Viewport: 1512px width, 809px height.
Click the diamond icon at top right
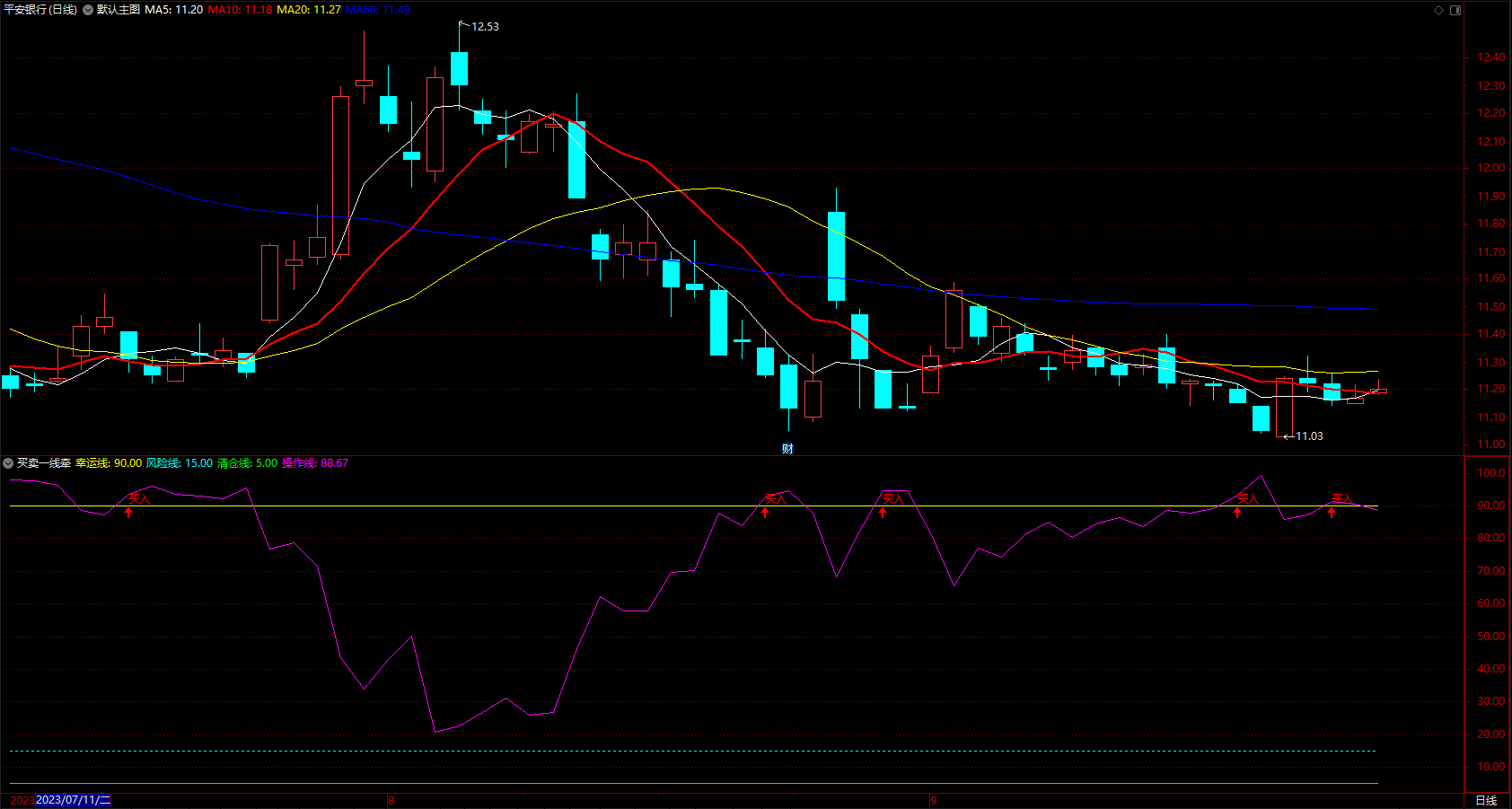click(x=1438, y=10)
